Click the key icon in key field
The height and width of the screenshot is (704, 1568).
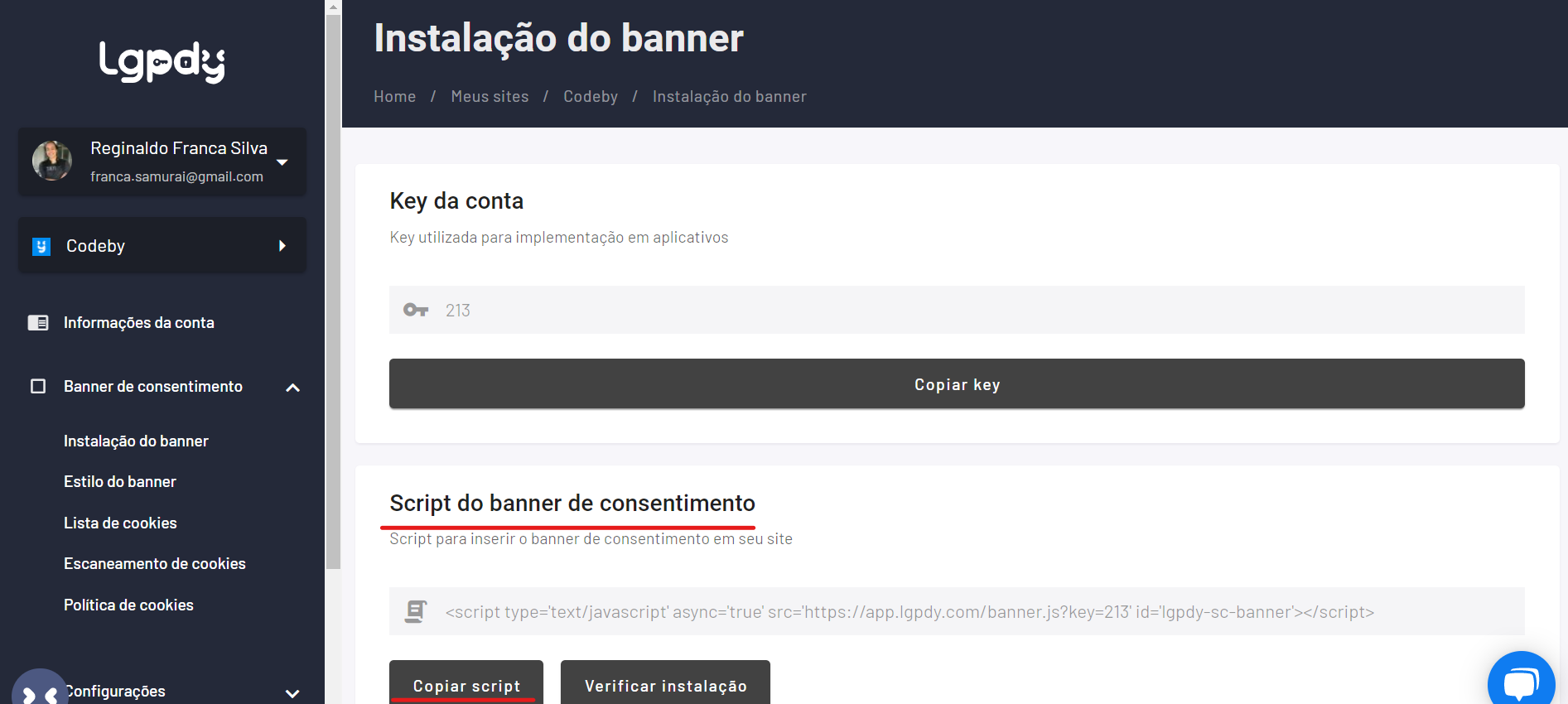416,310
